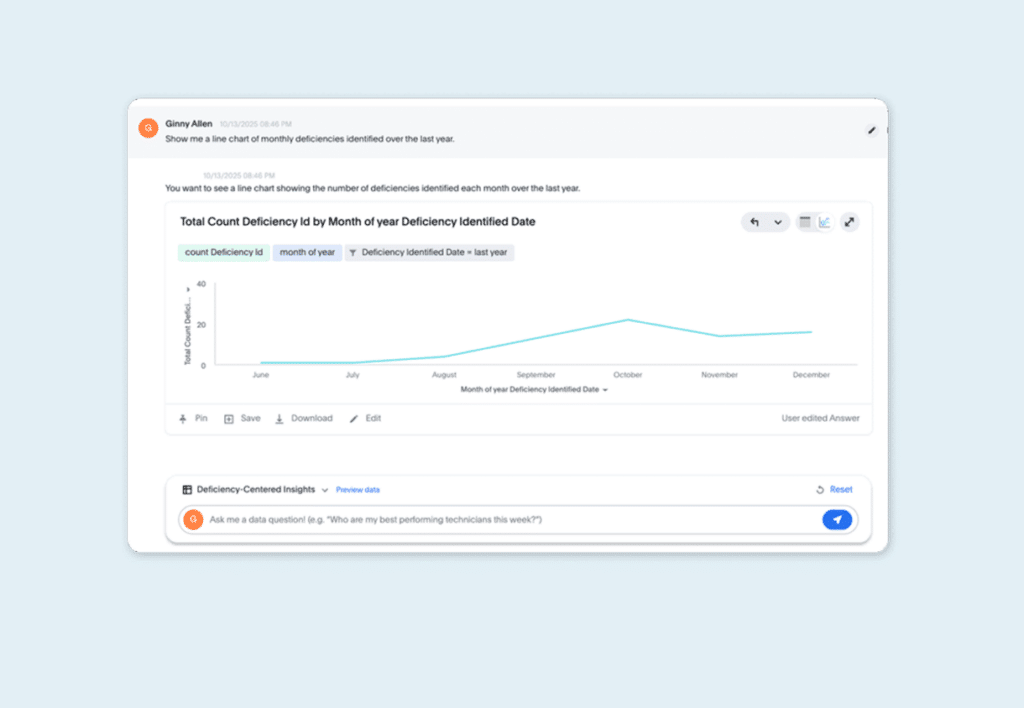Switch to table view toggle

(805, 222)
